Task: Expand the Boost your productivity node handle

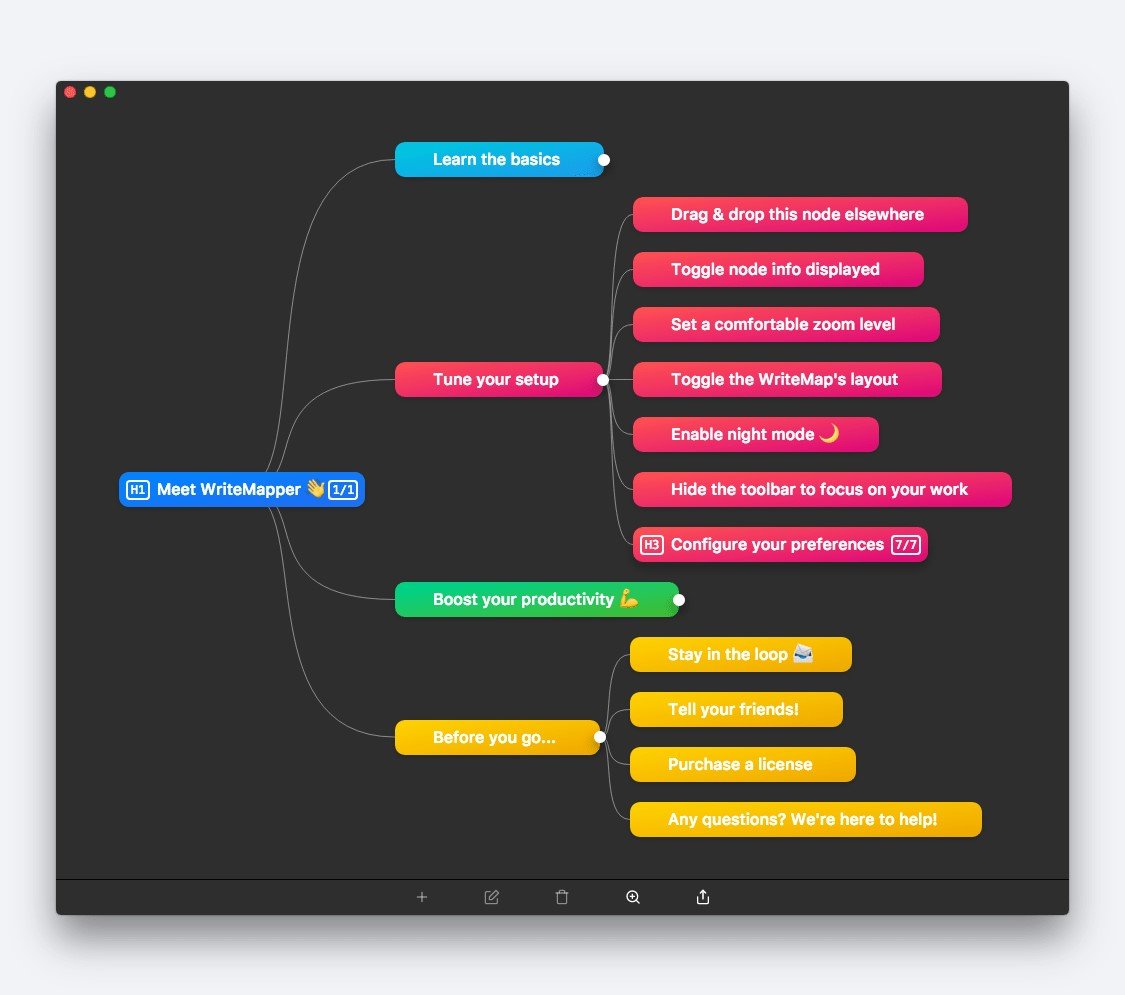Action: [679, 600]
